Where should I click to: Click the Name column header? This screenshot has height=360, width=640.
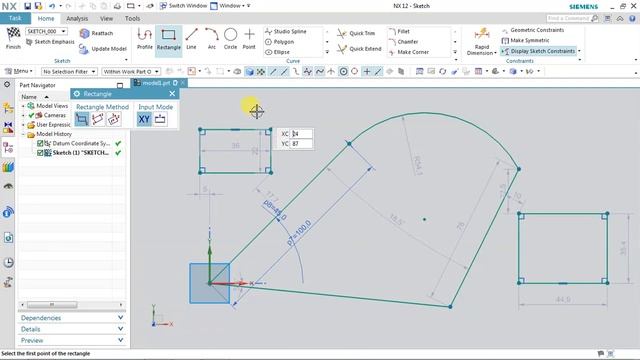(29, 97)
